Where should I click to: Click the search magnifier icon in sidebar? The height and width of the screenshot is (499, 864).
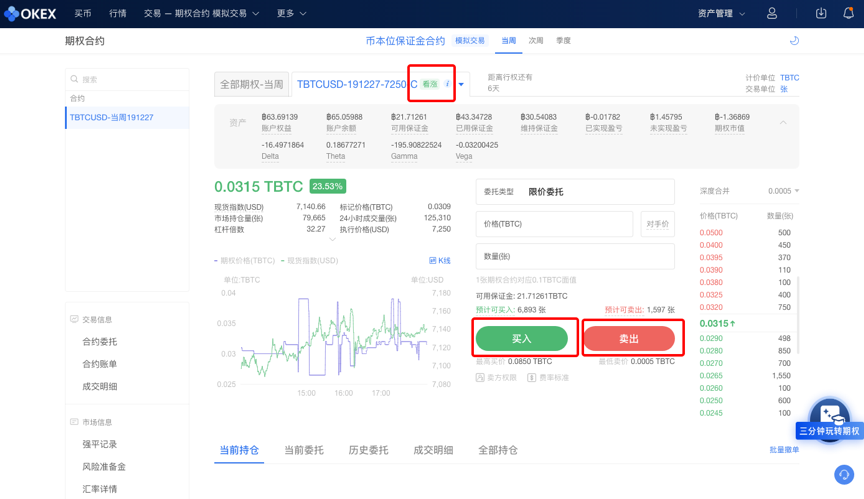(74, 79)
